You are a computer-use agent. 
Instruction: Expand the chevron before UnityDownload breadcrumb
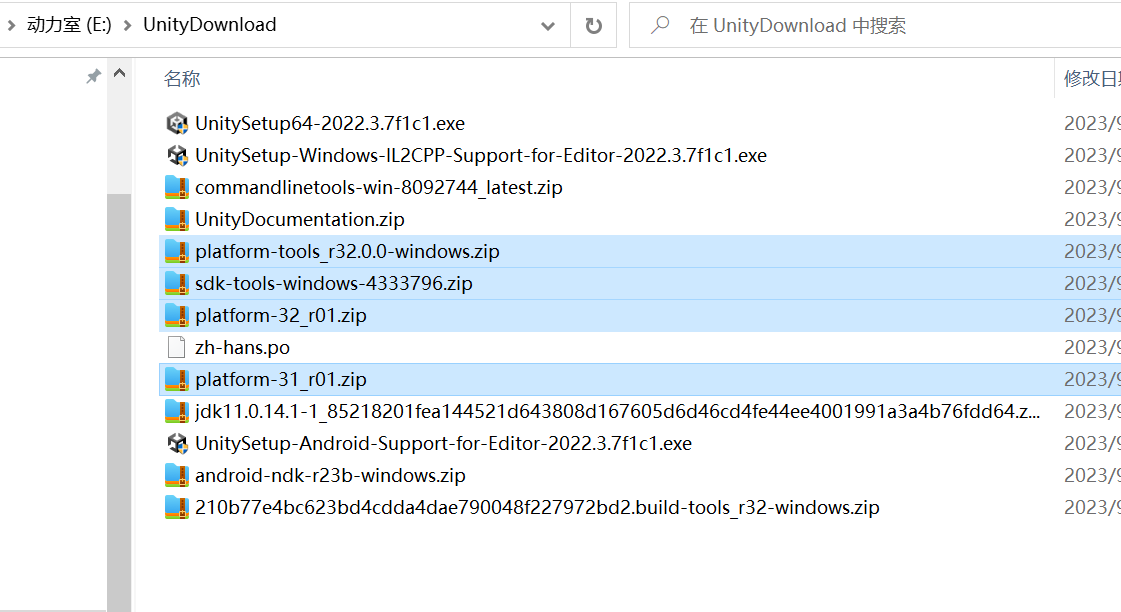[x=127, y=26]
